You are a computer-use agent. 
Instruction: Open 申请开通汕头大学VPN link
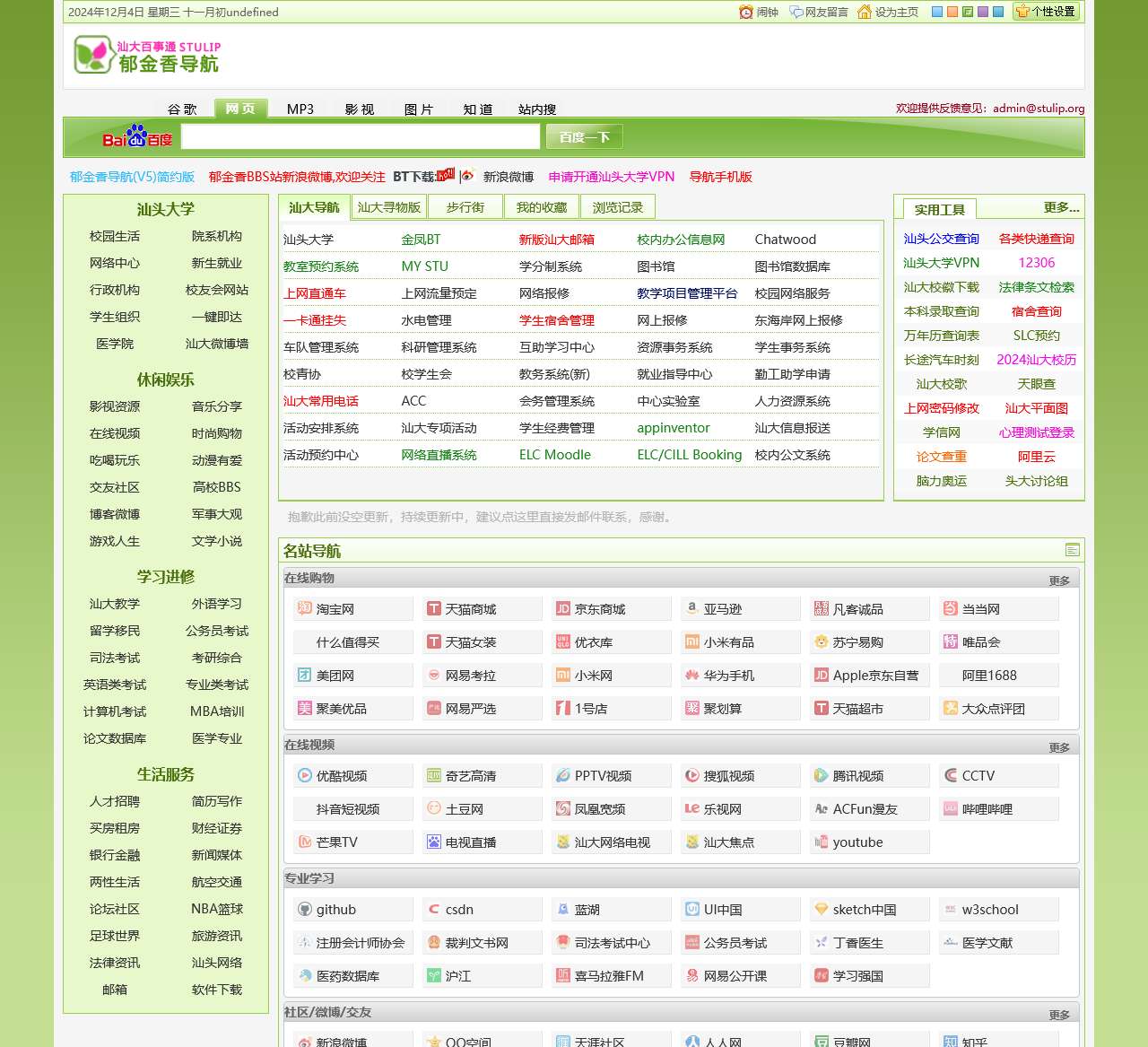pos(612,177)
